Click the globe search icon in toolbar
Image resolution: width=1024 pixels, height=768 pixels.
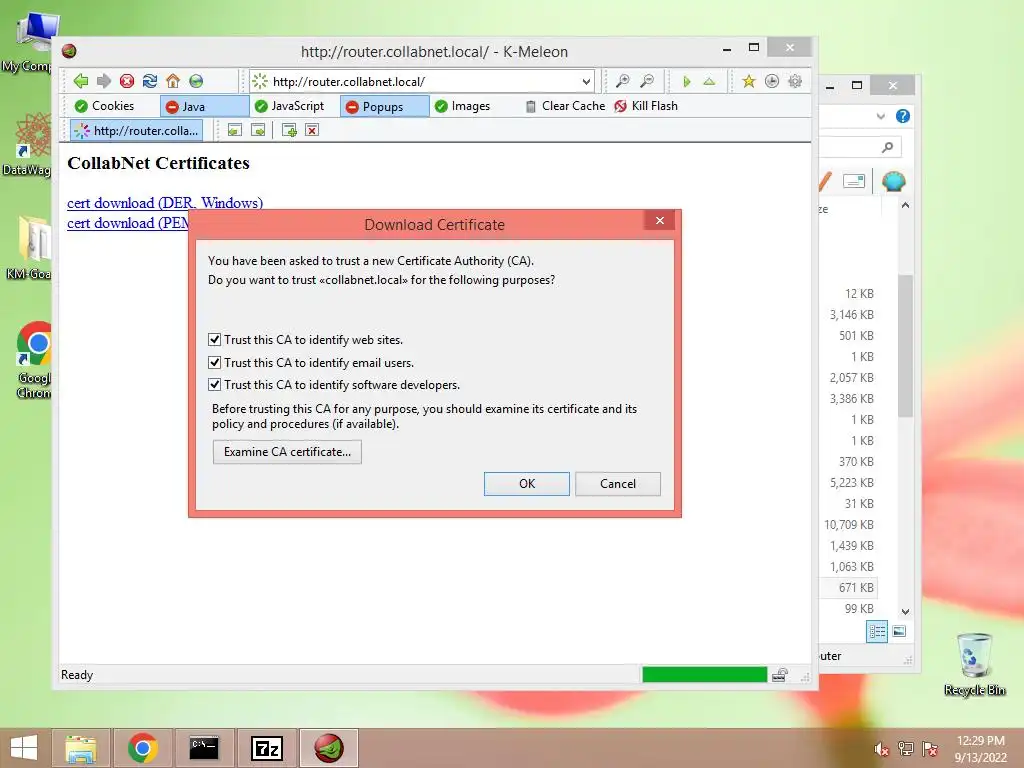pyautogui.click(x=196, y=81)
